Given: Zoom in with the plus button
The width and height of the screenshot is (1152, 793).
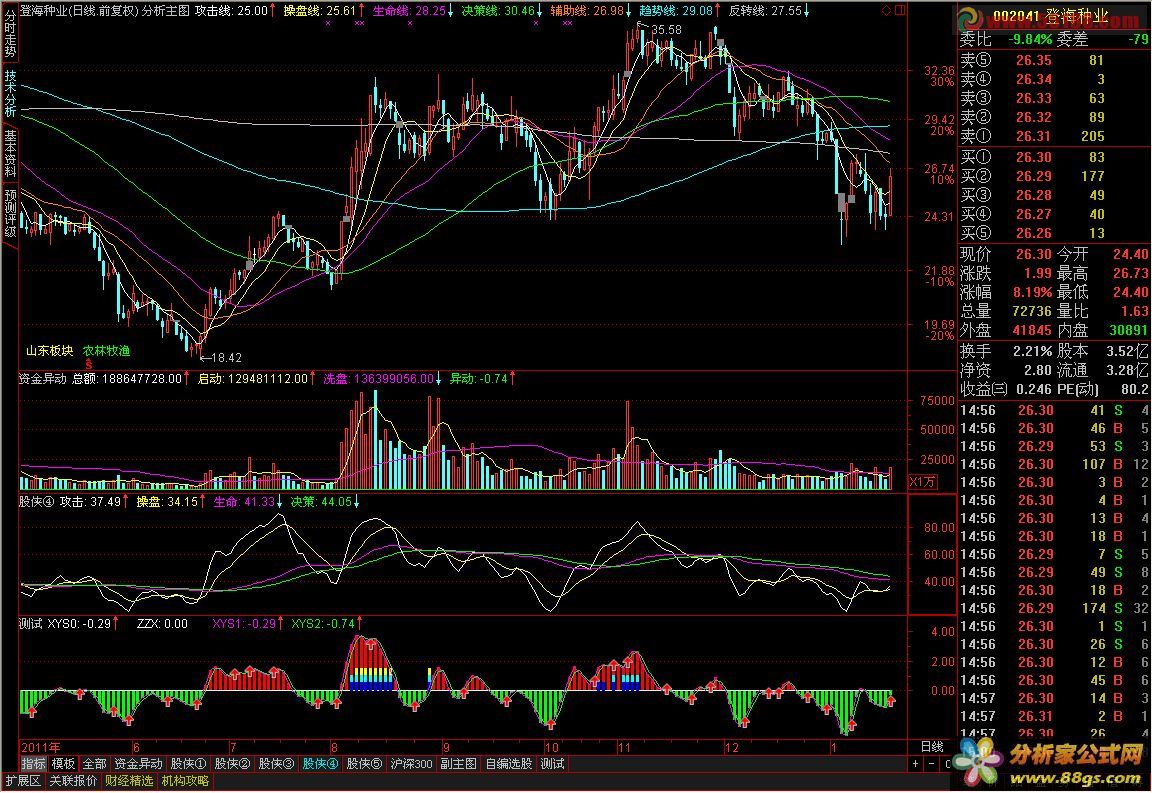Looking at the screenshot, I should tap(915, 764).
